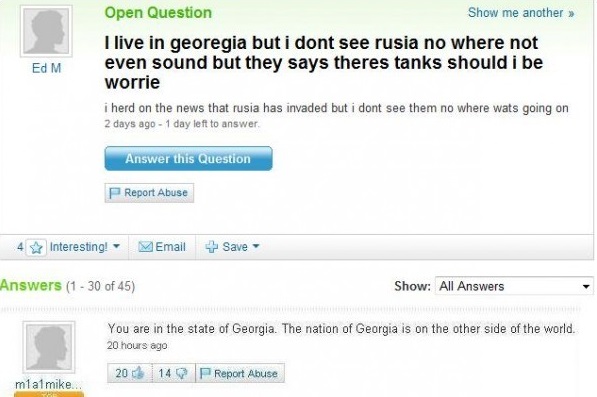The image size is (597, 397).
Task: Open Ed M's profile avatar
Action: click(x=46, y=31)
